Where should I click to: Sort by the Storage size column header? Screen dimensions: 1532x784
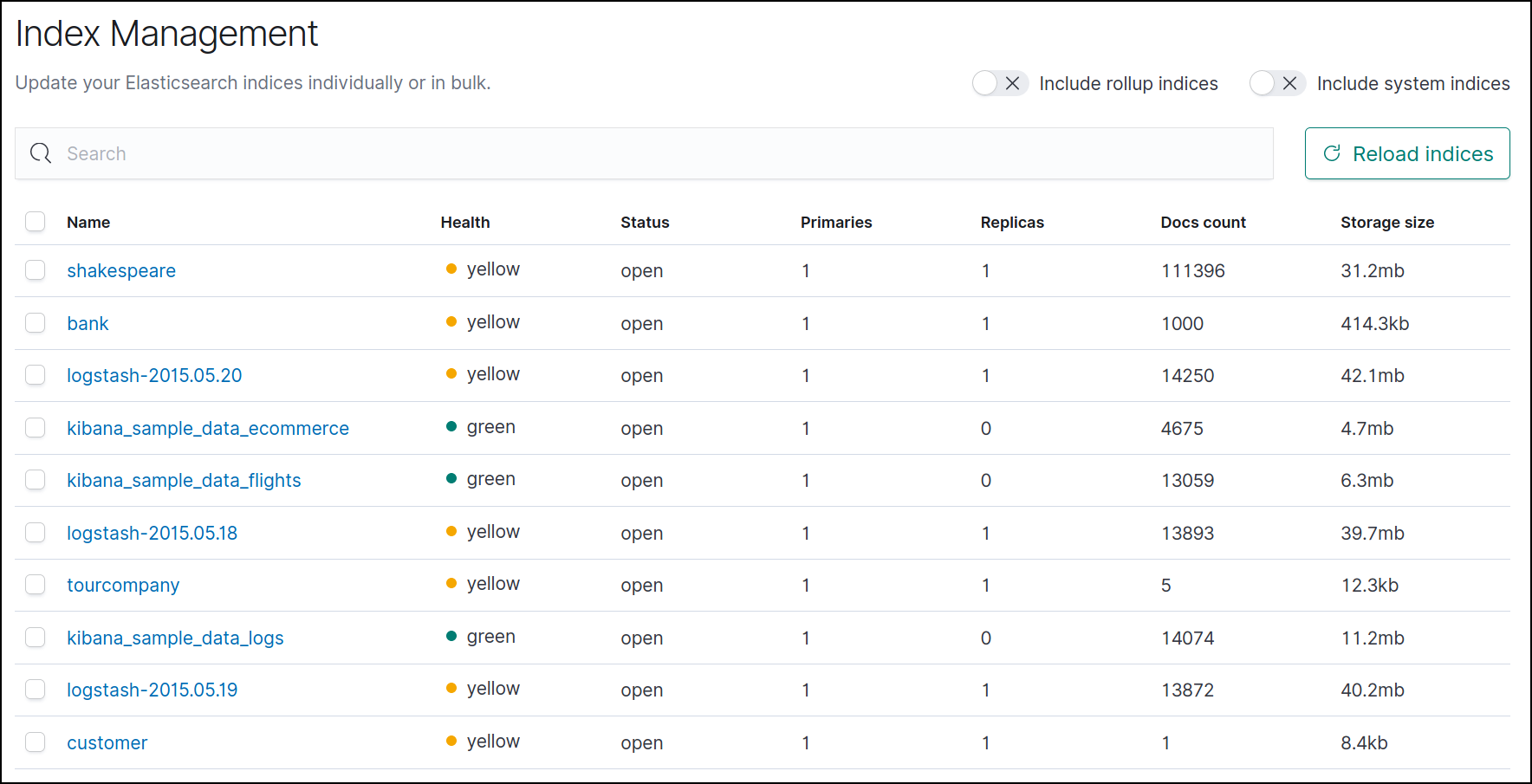point(1387,223)
